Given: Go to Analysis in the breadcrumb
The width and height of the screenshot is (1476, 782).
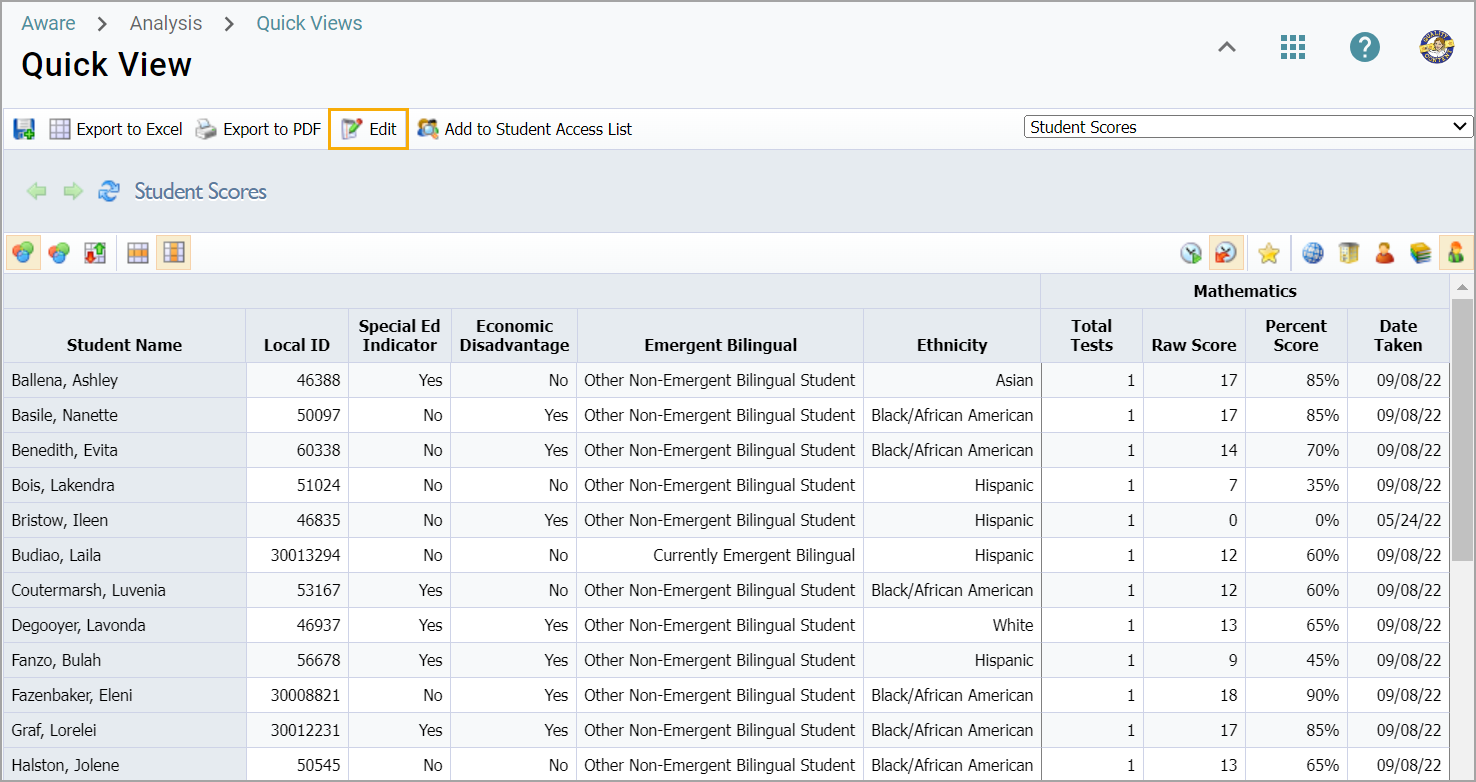Looking at the screenshot, I should [165, 23].
